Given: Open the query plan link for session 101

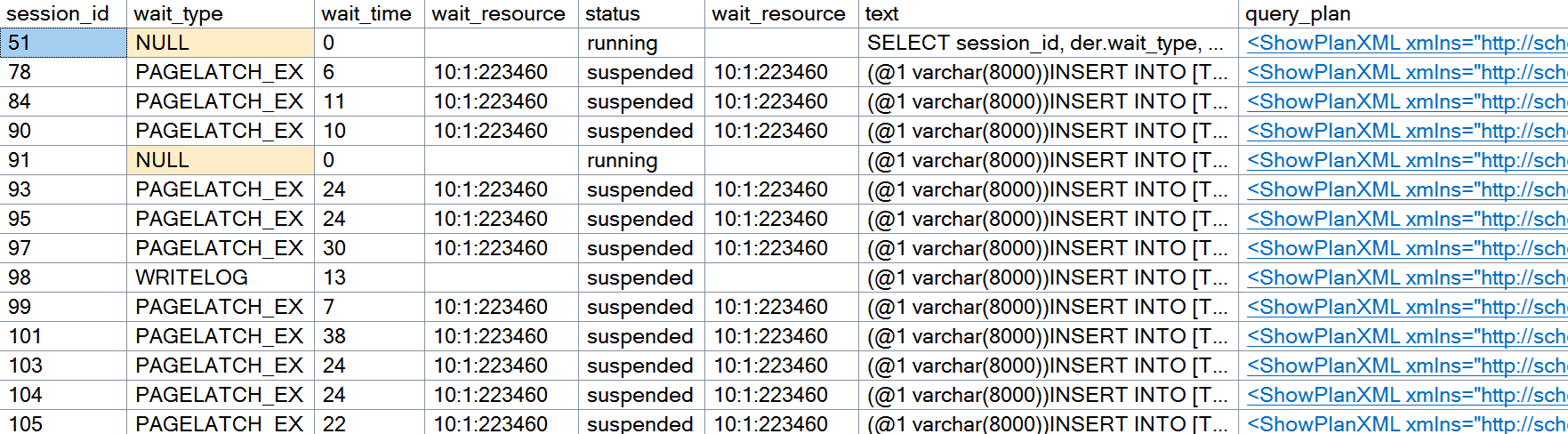Looking at the screenshot, I should (1405, 336).
